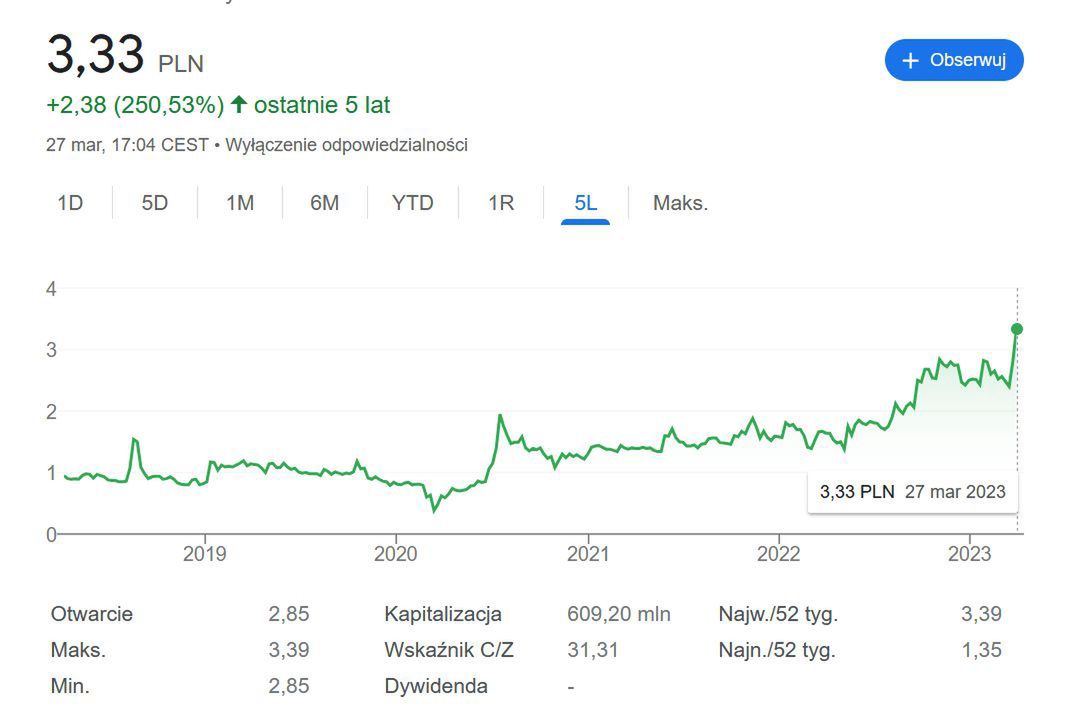Click the 3,33 PLN 27 mar 2023 tooltip
The width and height of the screenshot is (1080, 708).
tap(912, 491)
